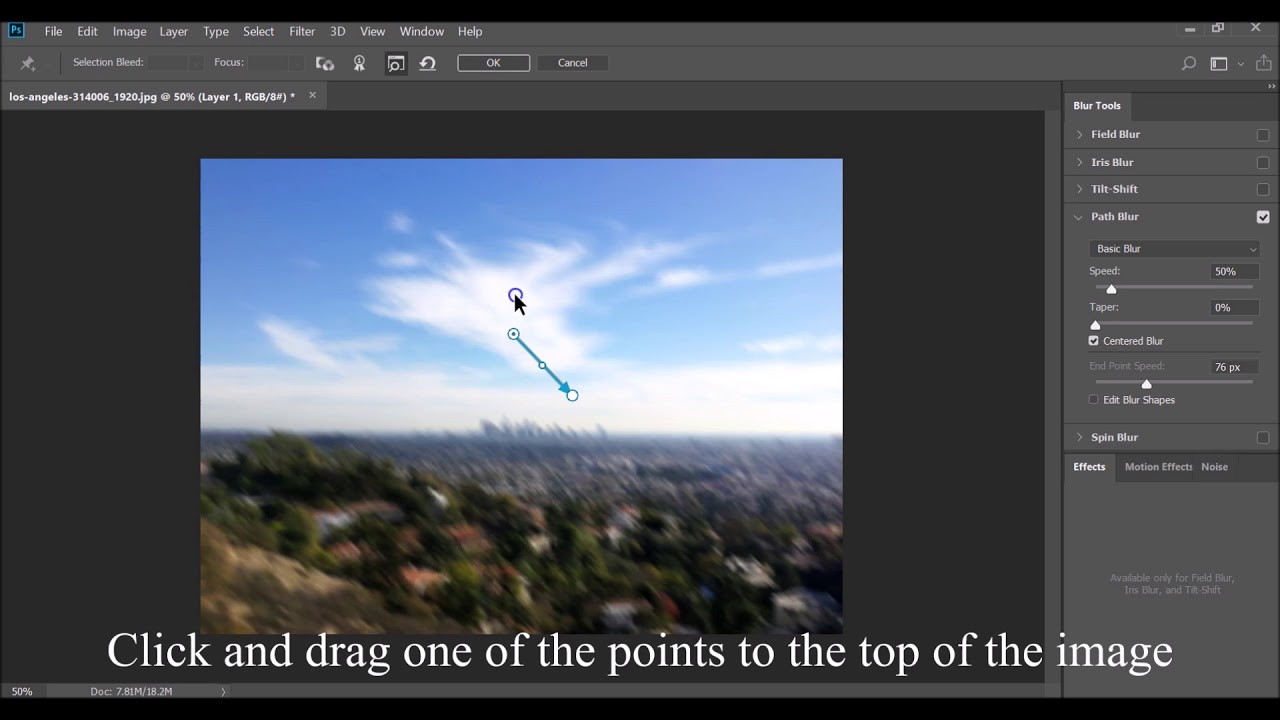Image resolution: width=1280 pixels, height=720 pixels.
Task: Click the Speed slider handle
Action: 1111,289
